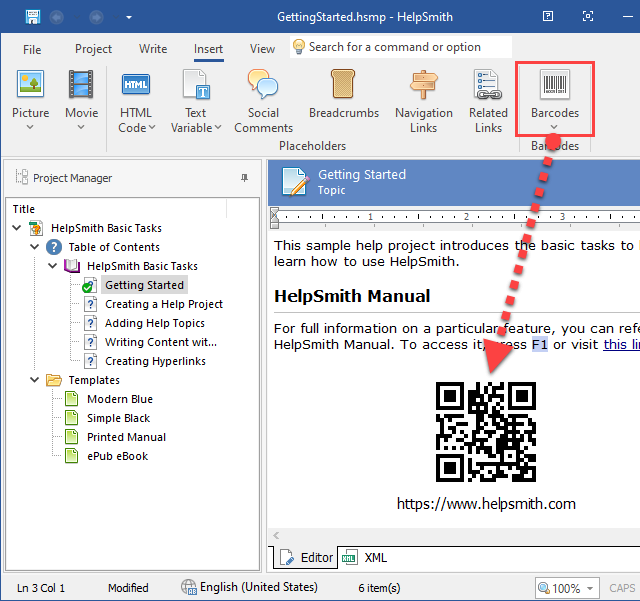Select the Creating Hyperlinks topic
The image size is (640, 601).
click(155, 361)
